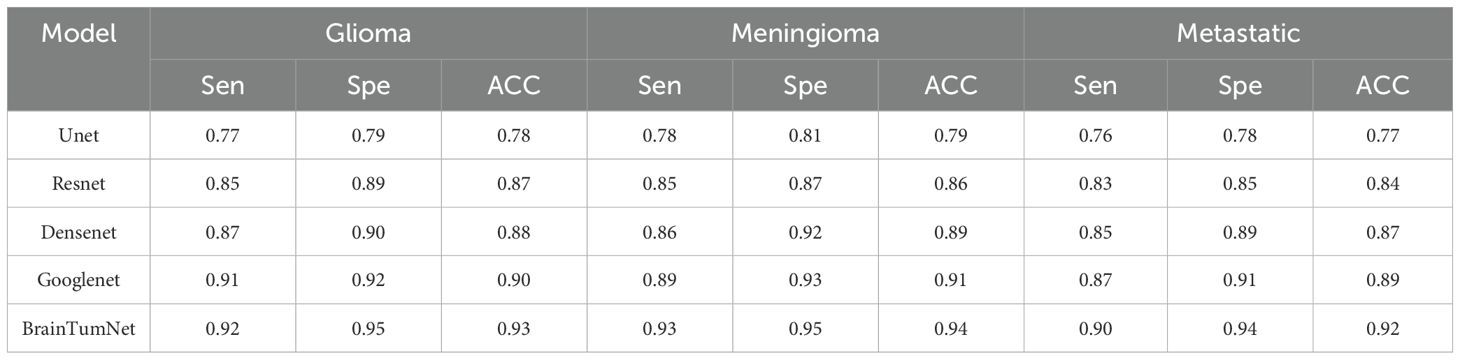Viewport: 1460px width, 360px height.
Task: Select the BrainTumNet row label
Action: 79,328
